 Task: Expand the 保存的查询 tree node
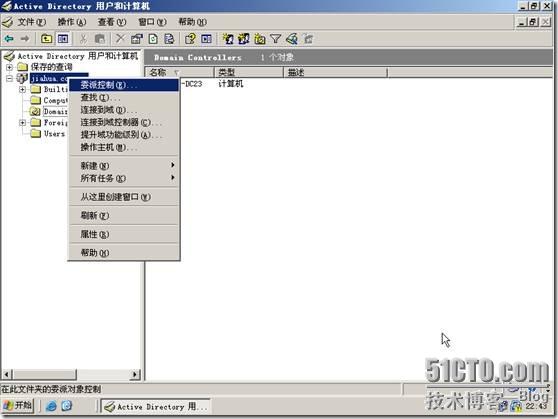click(10, 67)
